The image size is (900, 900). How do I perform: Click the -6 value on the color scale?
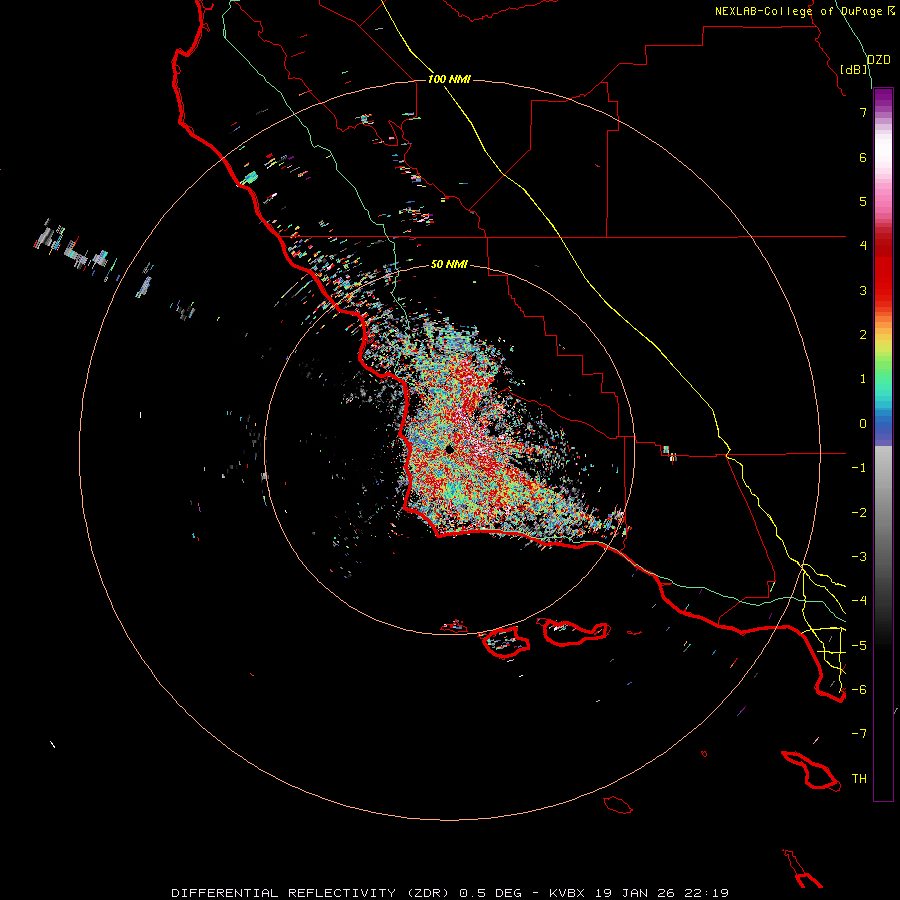point(859,690)
